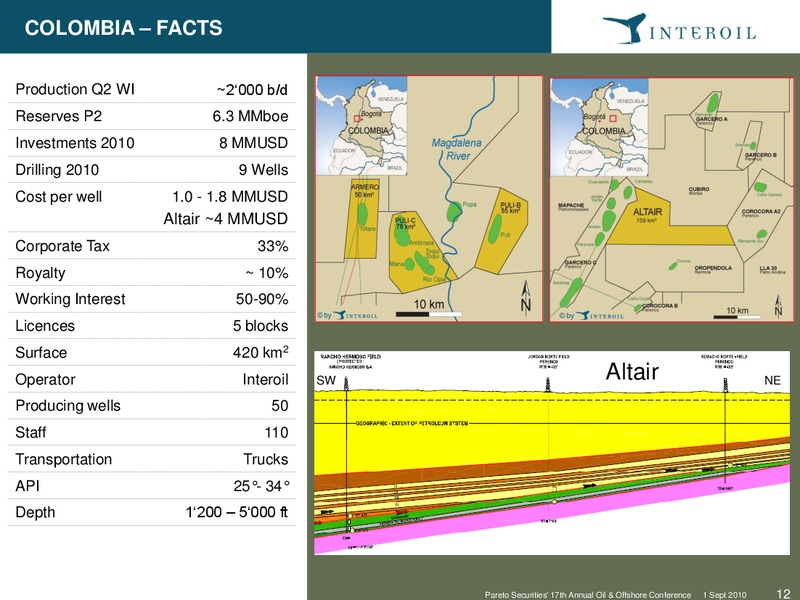
Task: Click the 420 km² value
Action: (261, 352)
